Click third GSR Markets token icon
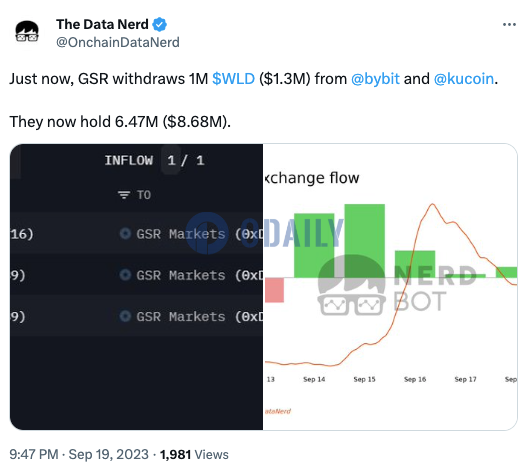Viewport: 529px width, 467px height. [125, 317]
